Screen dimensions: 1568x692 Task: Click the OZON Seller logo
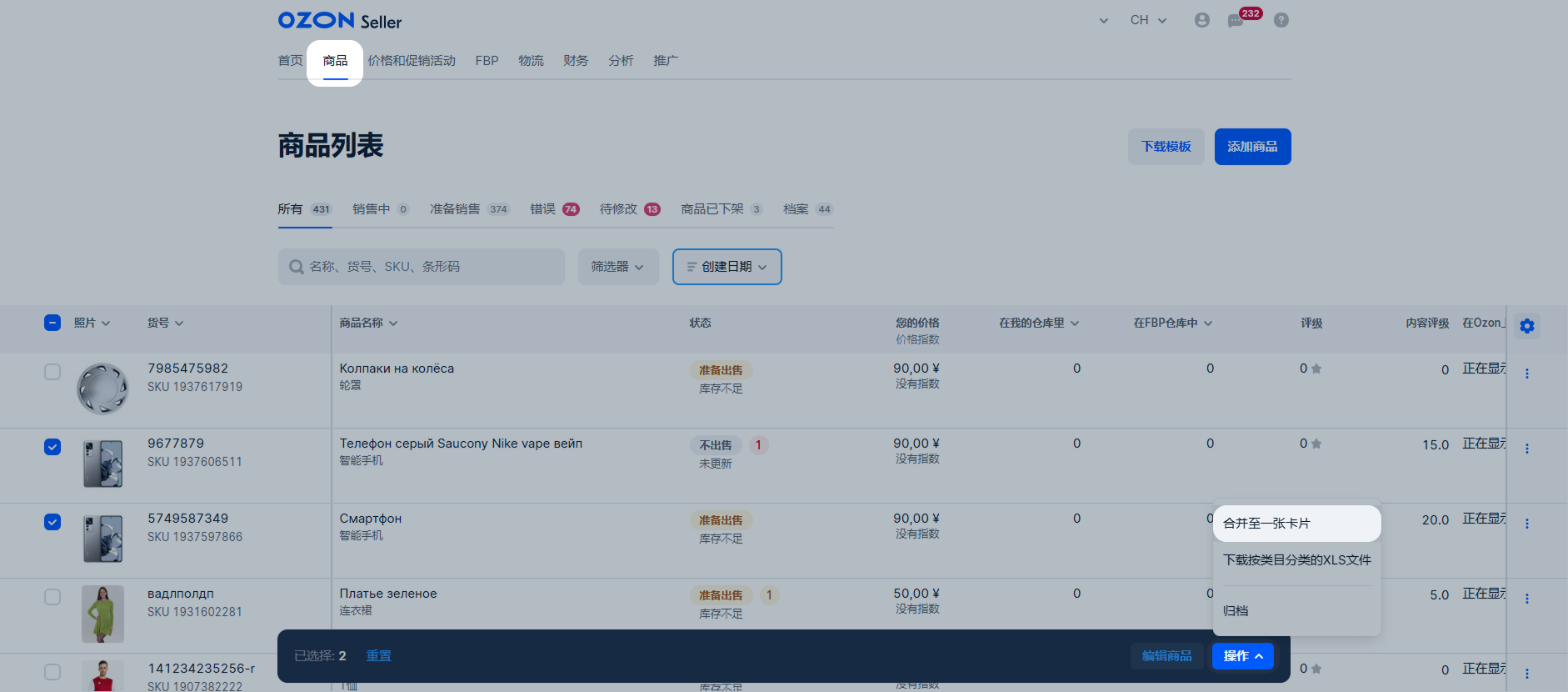pos(339,21)
